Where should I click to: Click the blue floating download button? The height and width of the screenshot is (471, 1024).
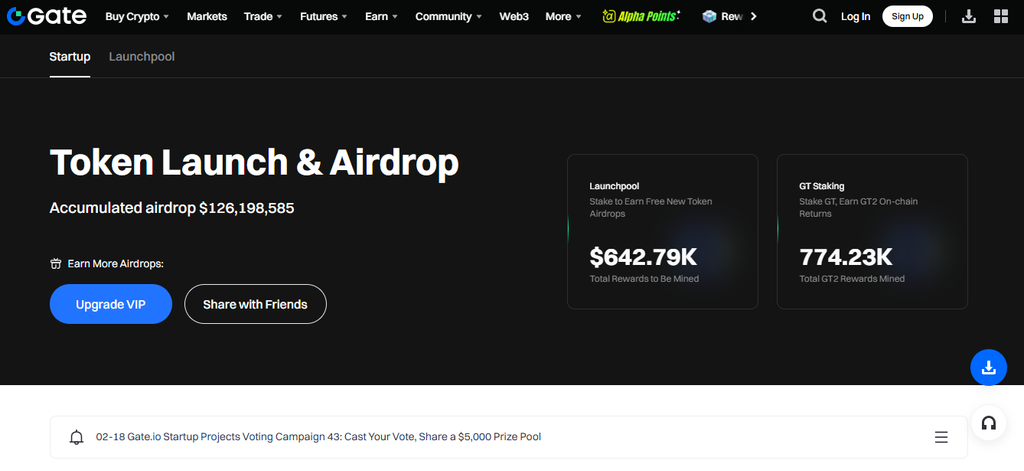989,367
